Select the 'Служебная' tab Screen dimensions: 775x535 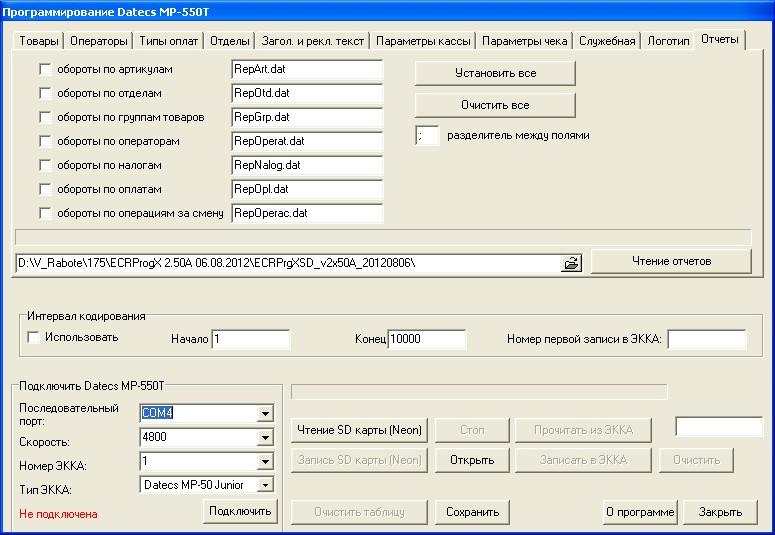tap(607, 41)
